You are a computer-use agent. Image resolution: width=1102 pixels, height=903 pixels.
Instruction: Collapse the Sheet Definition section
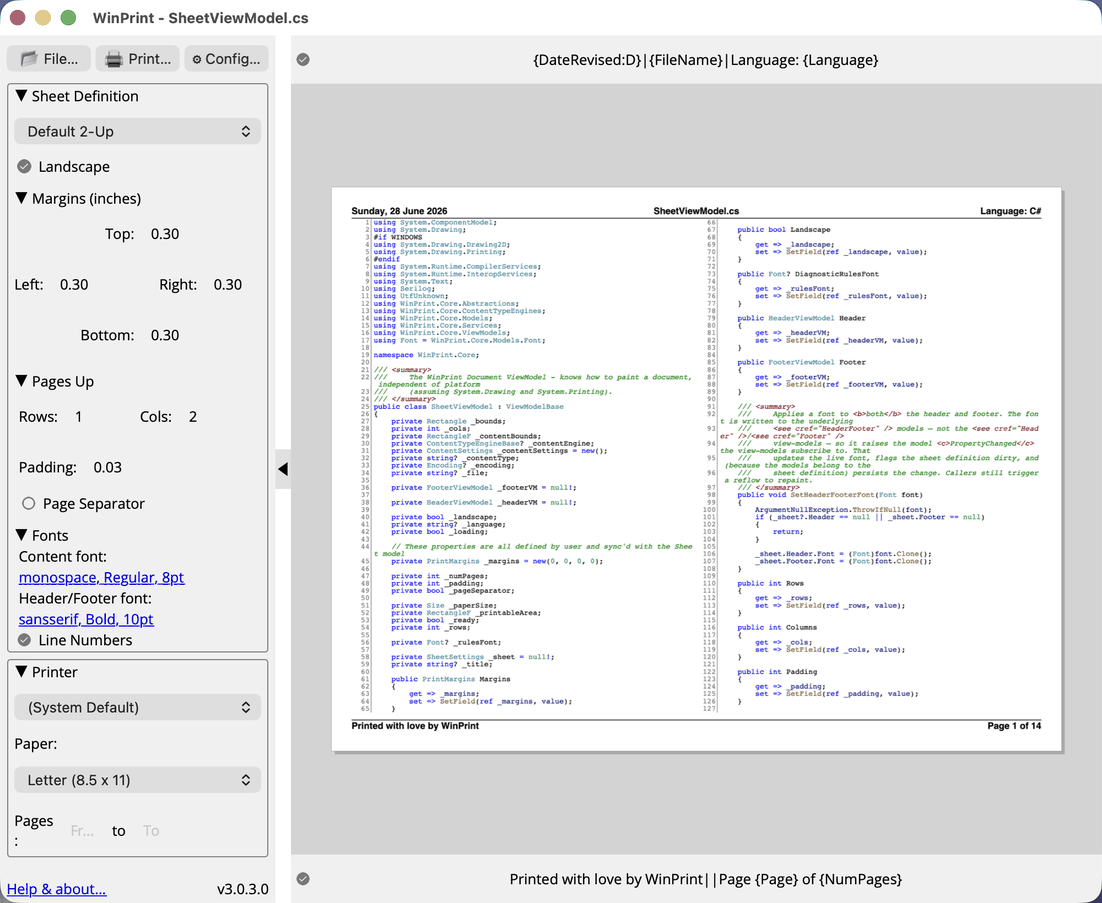tap(22, 96)
